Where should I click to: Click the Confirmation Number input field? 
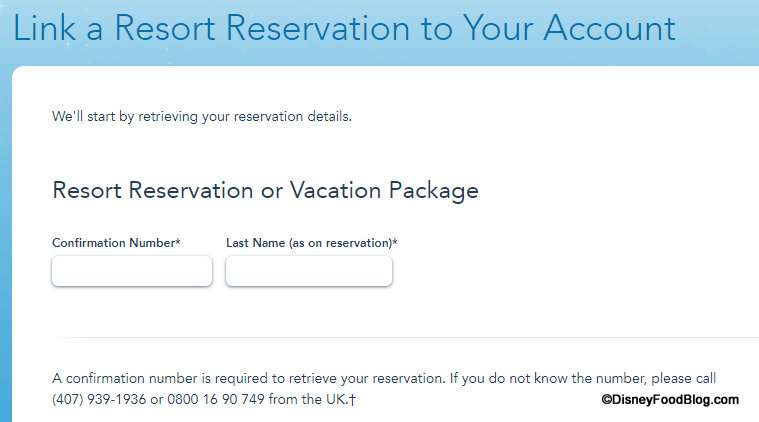tap(132, 271)
